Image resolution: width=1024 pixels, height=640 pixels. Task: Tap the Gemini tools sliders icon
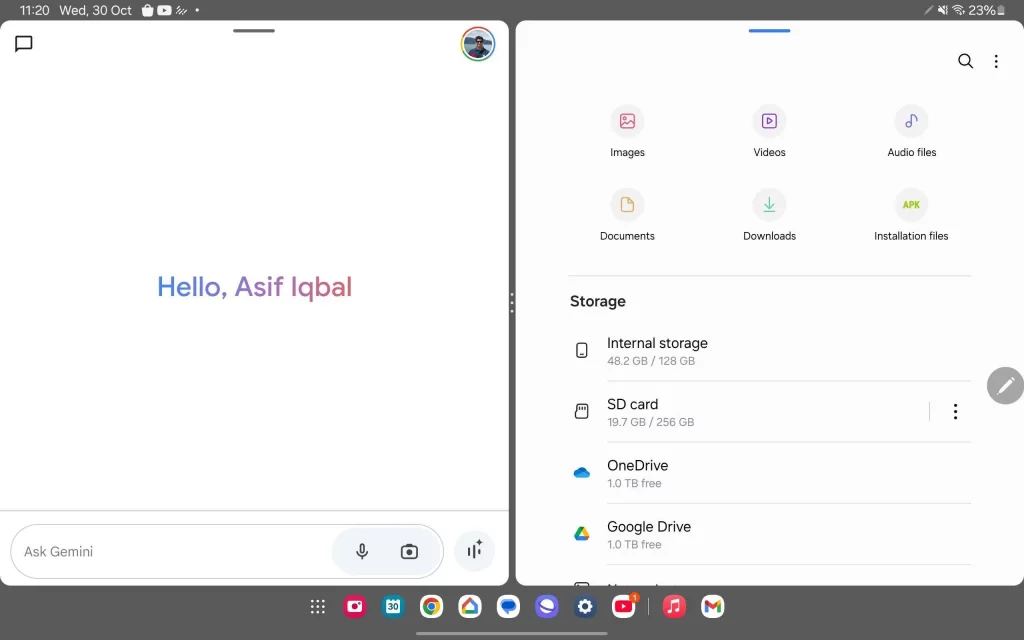click(x=474, y=550)
